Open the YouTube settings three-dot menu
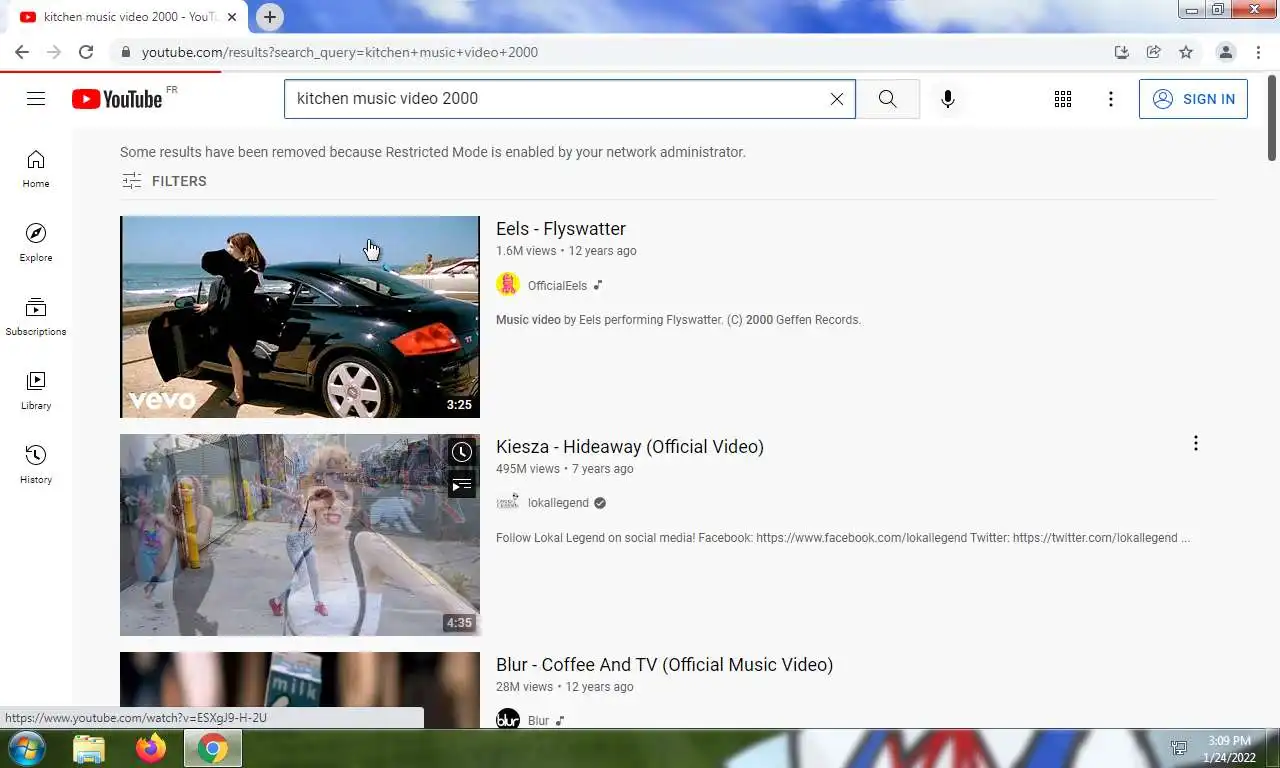Viewport: 1280px width, 768px height. pos(1111,99)
